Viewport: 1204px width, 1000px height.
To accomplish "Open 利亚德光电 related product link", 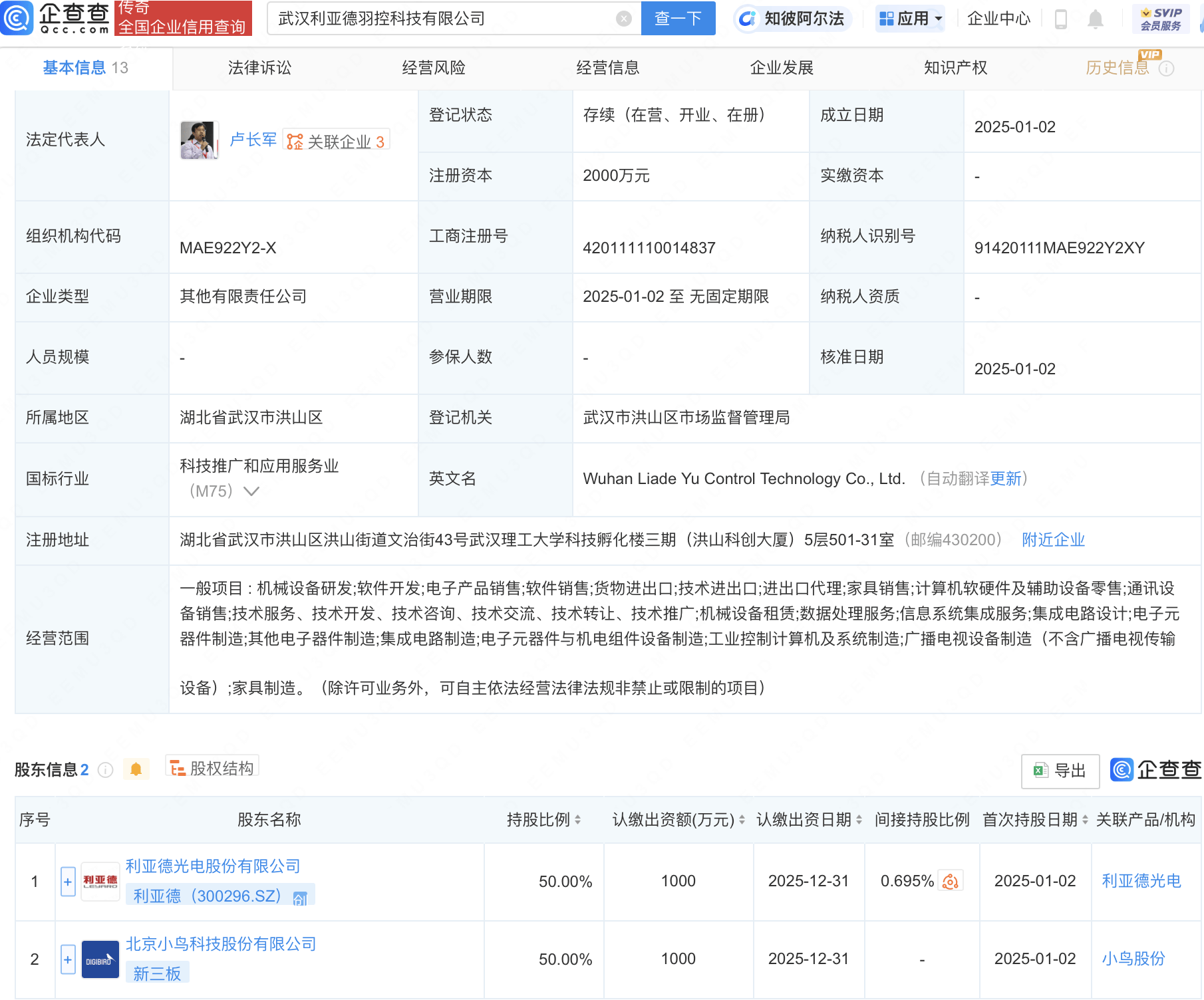I will [1141, 881].
